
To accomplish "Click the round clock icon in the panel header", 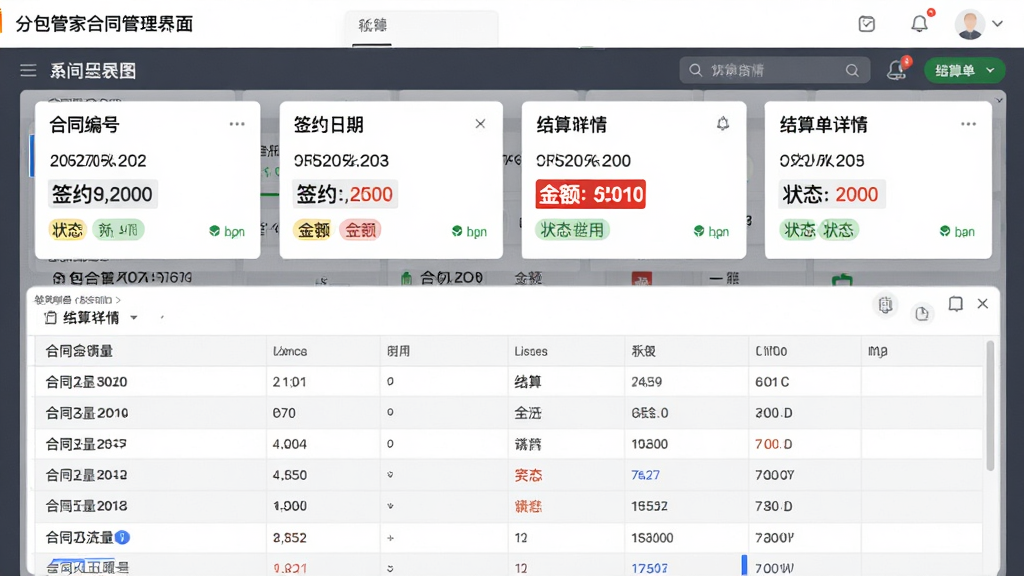I will click(x=922, y=314).
